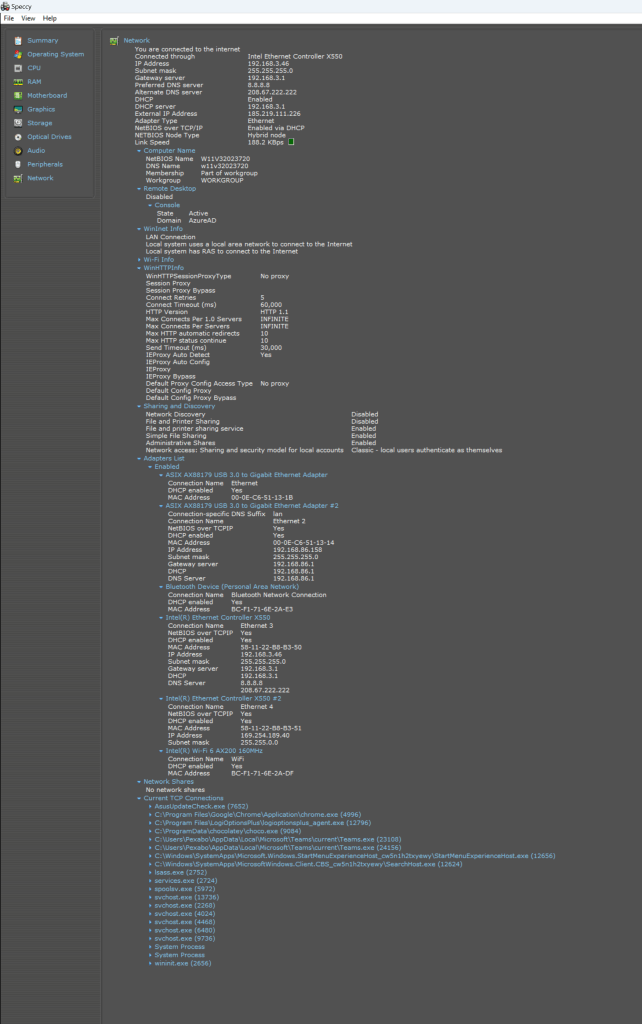
Task: Click the Network heading icon in main panel
Action: (114, 40)
